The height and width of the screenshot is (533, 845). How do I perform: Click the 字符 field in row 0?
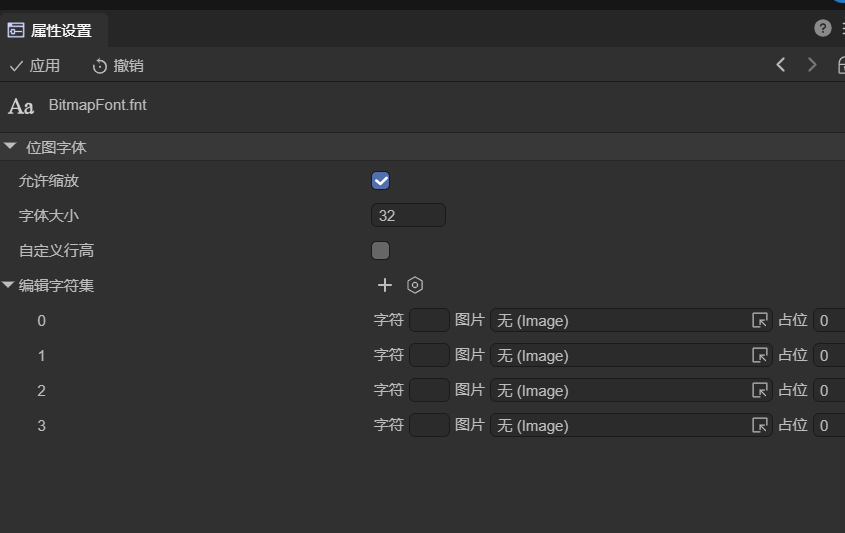(429, 320)
